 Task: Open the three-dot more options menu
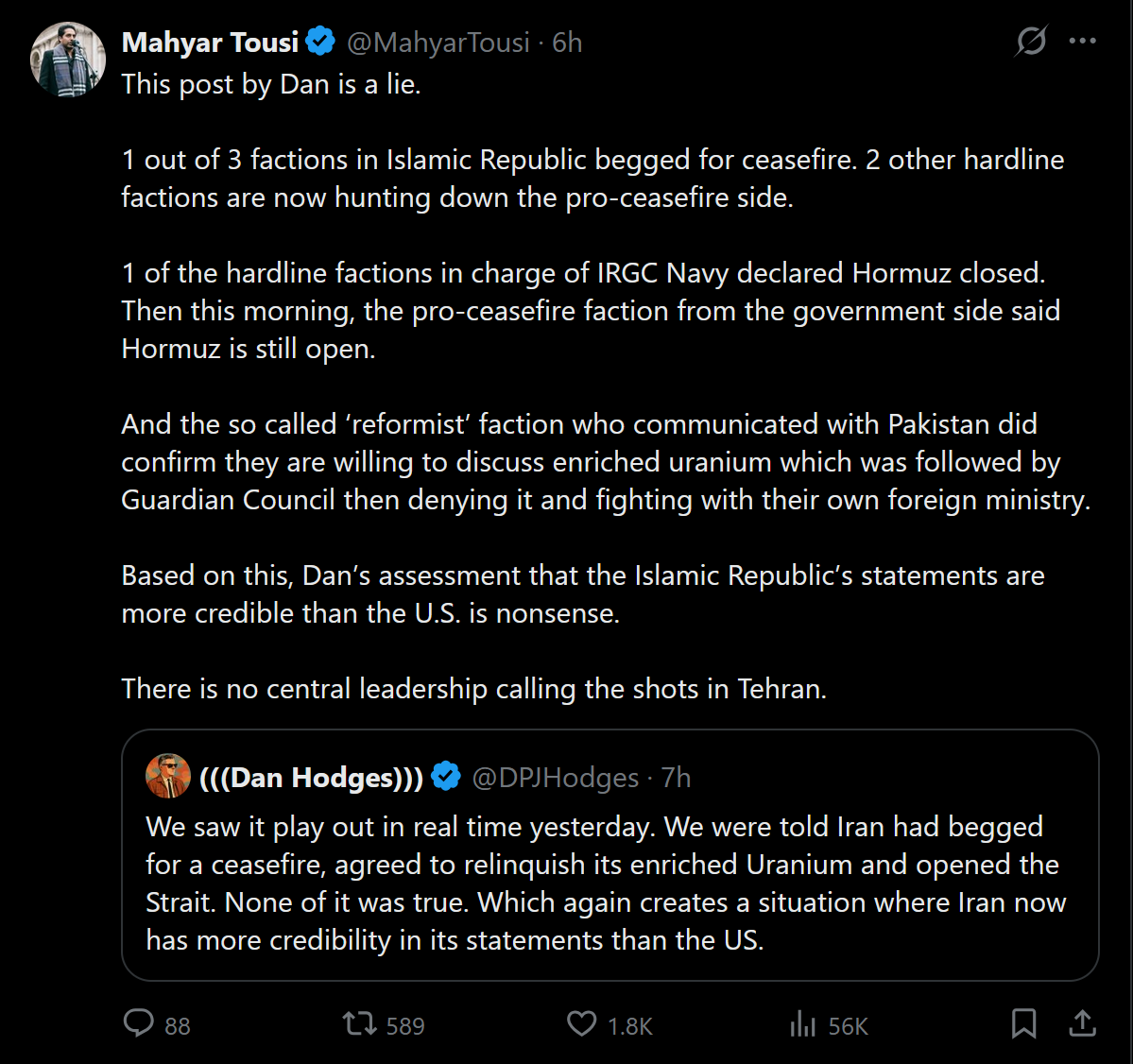[x=1083, y=41]
